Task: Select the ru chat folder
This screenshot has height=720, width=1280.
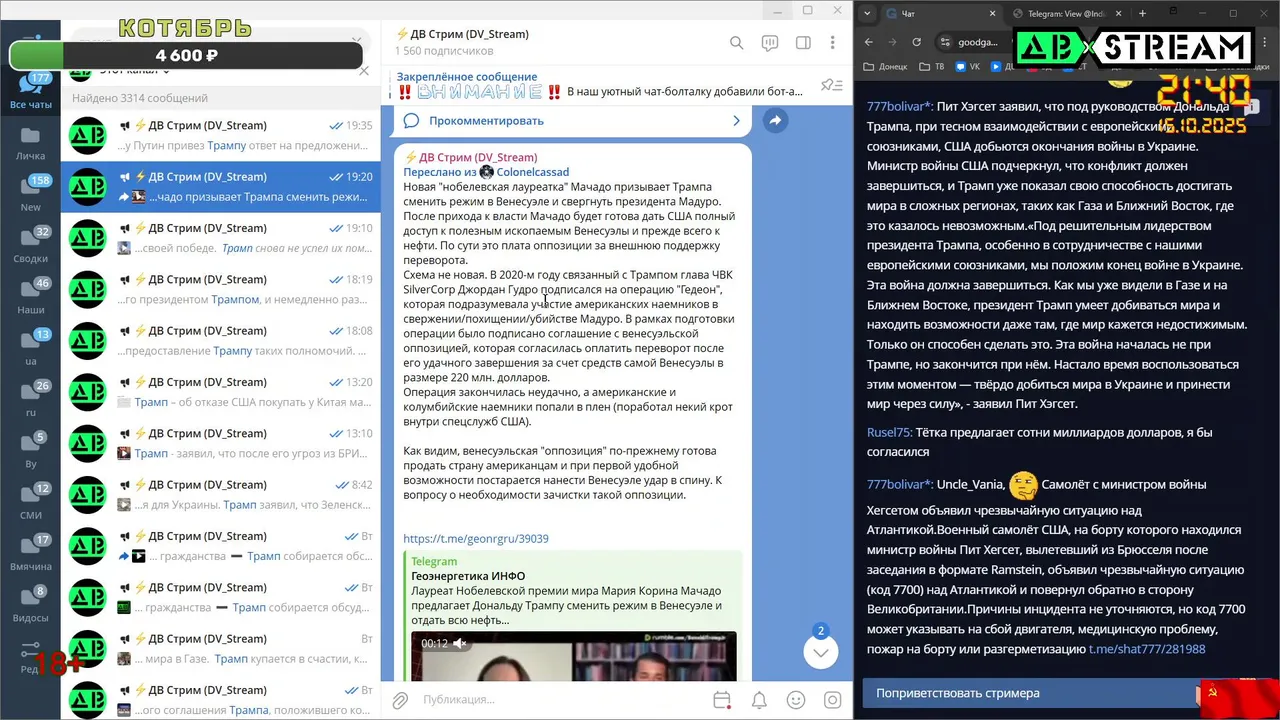Action: (x=31, y=398)
